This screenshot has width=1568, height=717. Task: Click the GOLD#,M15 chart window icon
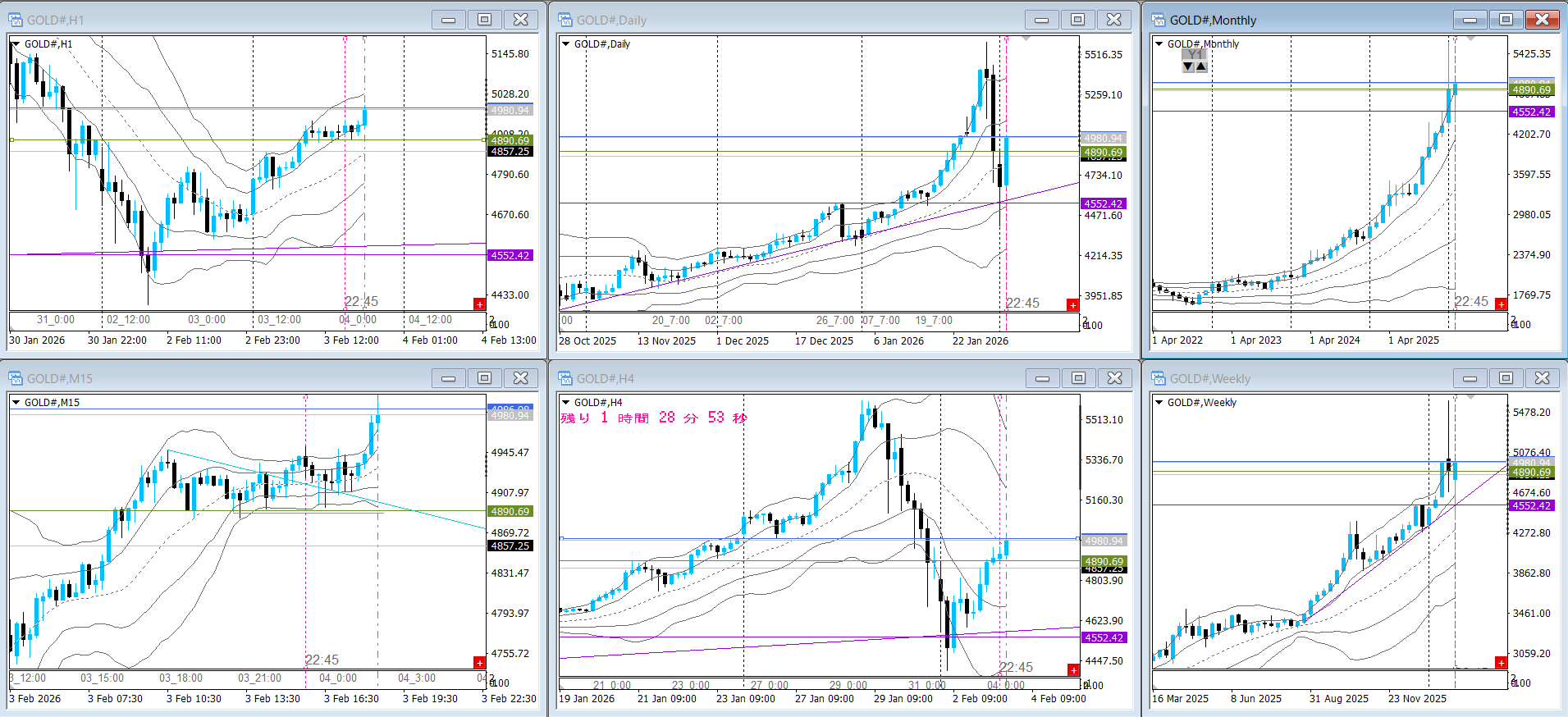[16, 378]
